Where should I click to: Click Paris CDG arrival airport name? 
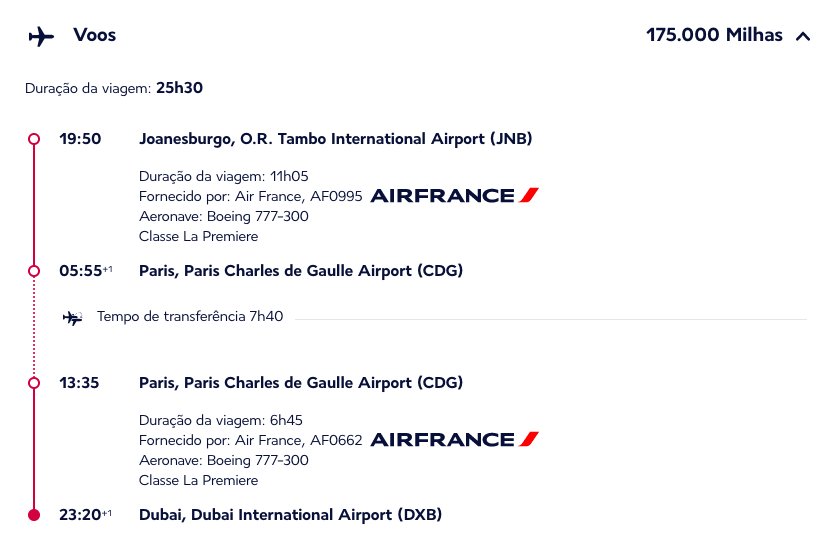301,271
